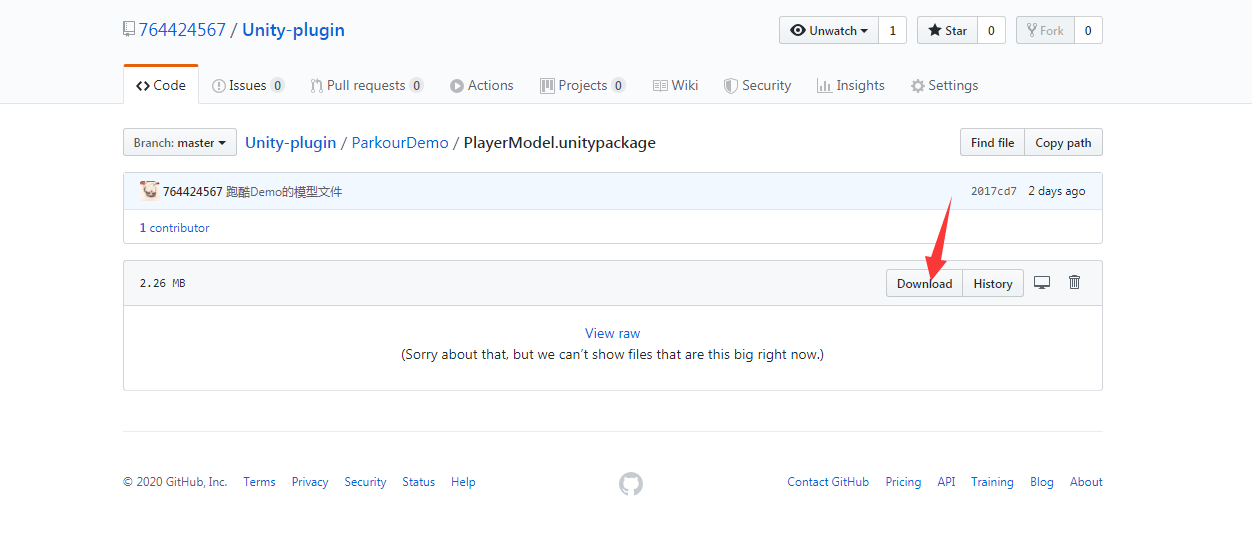Open the Terms footer link
The image size is (1252, 548).
tap(259, 482)
